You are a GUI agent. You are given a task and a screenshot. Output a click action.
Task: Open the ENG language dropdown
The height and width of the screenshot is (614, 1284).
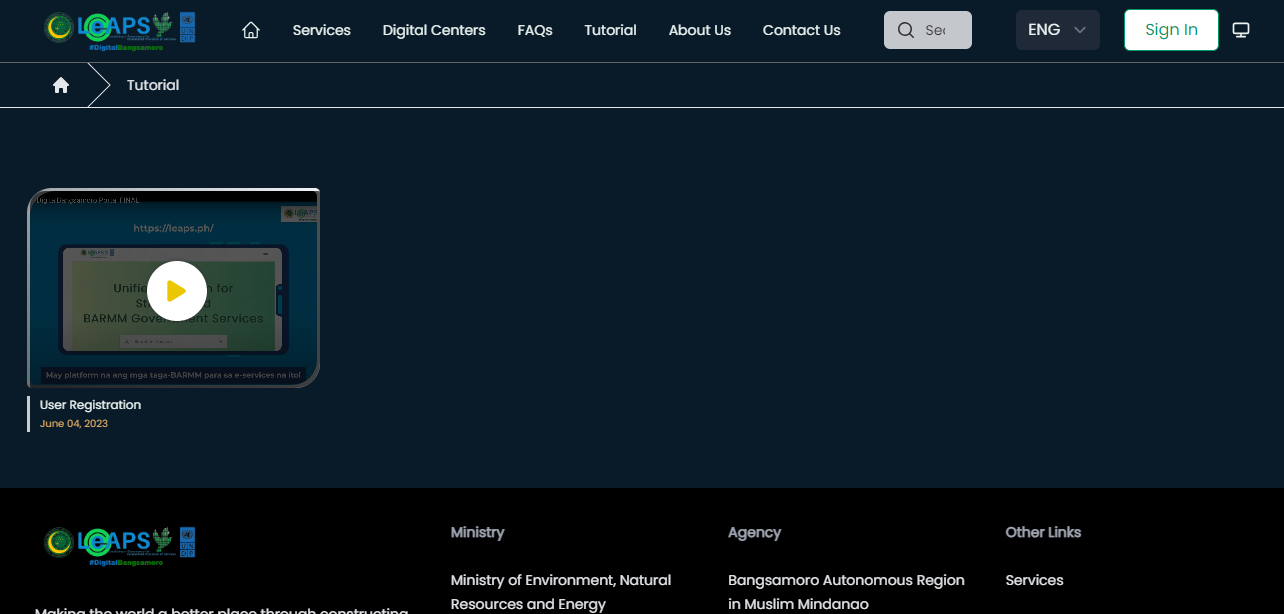click(1057, 30)
